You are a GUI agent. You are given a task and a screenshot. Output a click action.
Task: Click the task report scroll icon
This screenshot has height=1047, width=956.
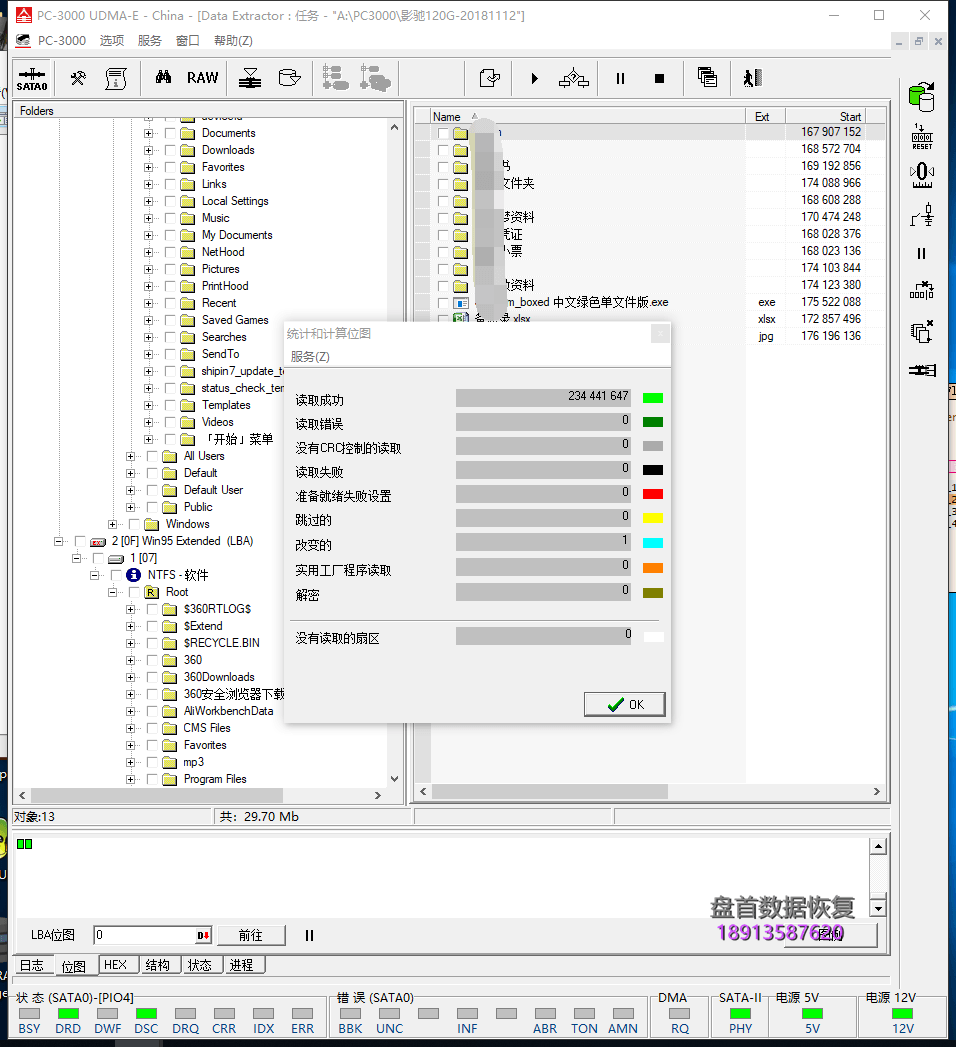click(116, 78)
